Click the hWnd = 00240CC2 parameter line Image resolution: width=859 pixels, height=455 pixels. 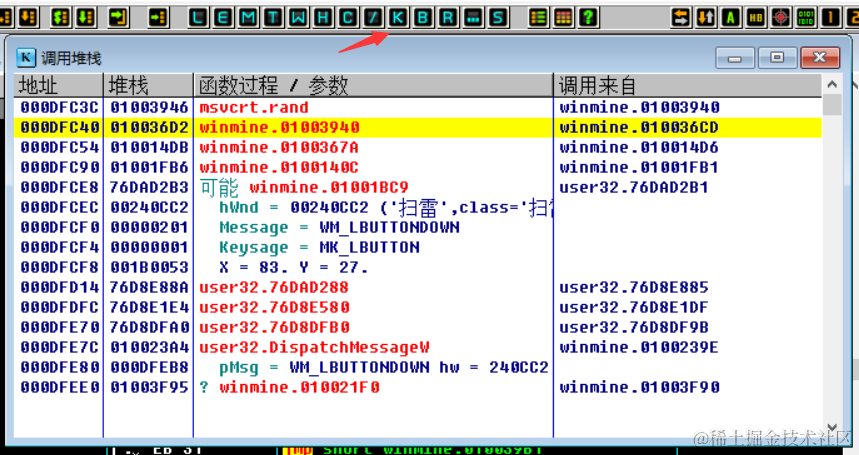tap(386, 208)
